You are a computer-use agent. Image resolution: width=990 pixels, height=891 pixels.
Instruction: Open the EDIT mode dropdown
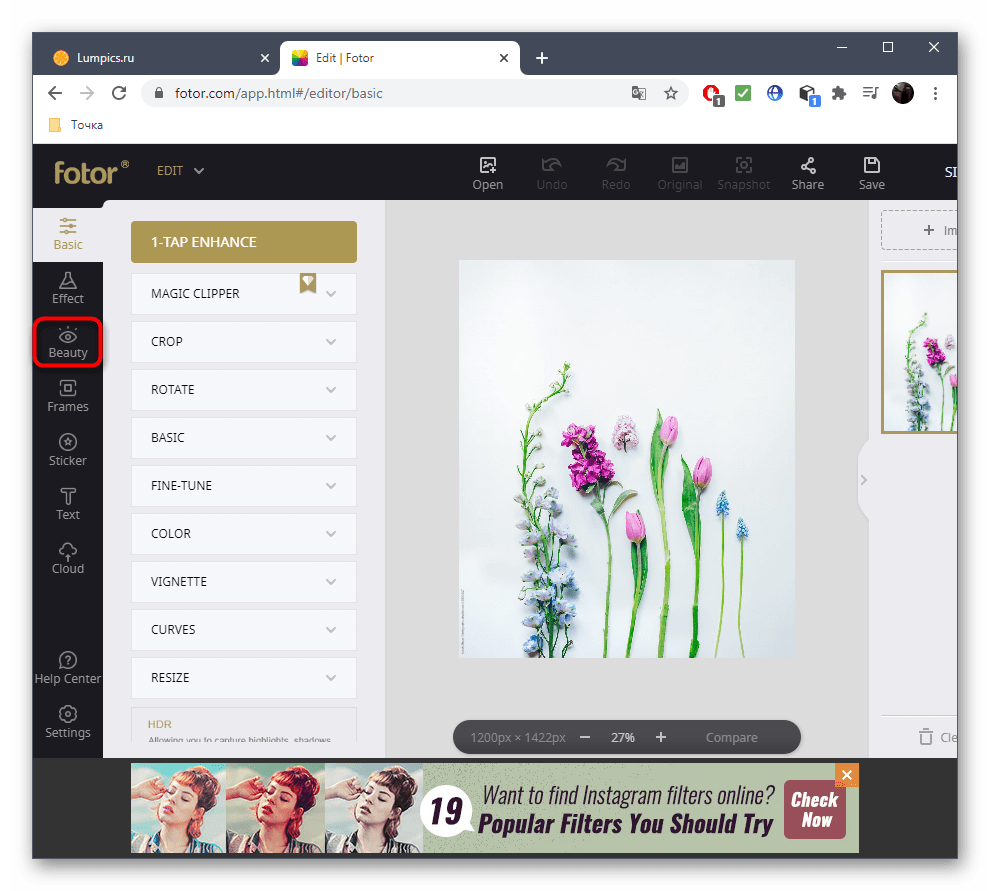point(180,171)
